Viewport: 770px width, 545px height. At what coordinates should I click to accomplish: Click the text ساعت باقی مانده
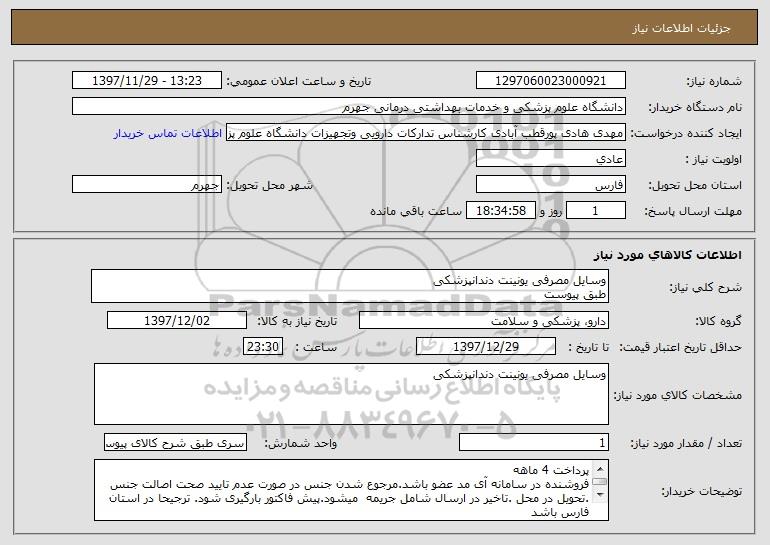(x=415, y=211)
